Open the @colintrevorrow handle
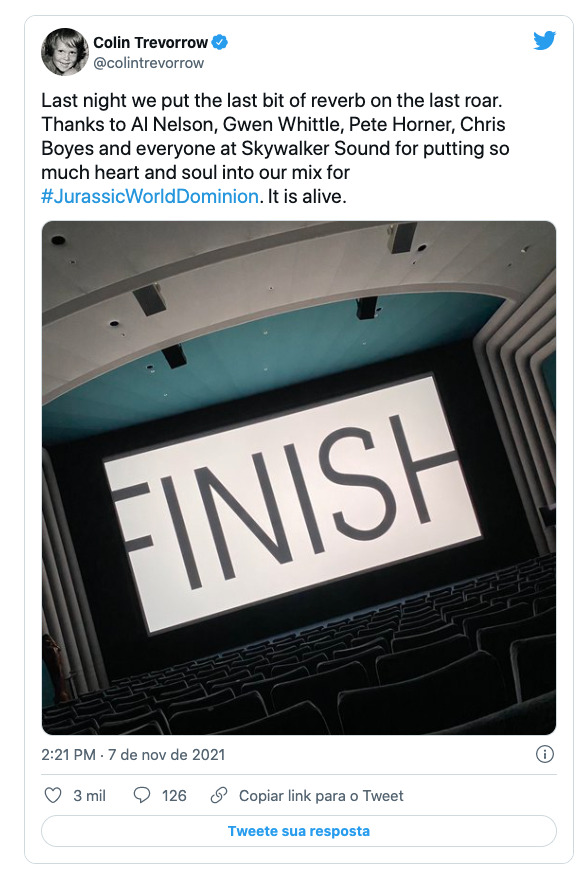The width and height of the screenshot is (588, 878). (x=148, y=63)
